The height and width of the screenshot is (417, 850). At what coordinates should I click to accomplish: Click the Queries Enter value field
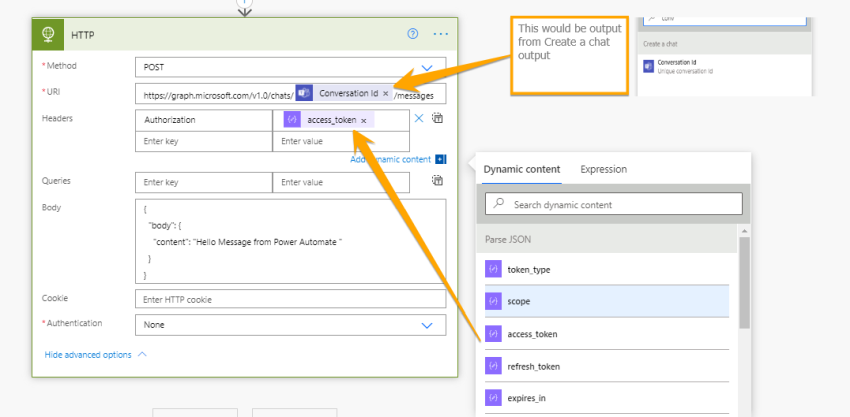coord(341,182)
